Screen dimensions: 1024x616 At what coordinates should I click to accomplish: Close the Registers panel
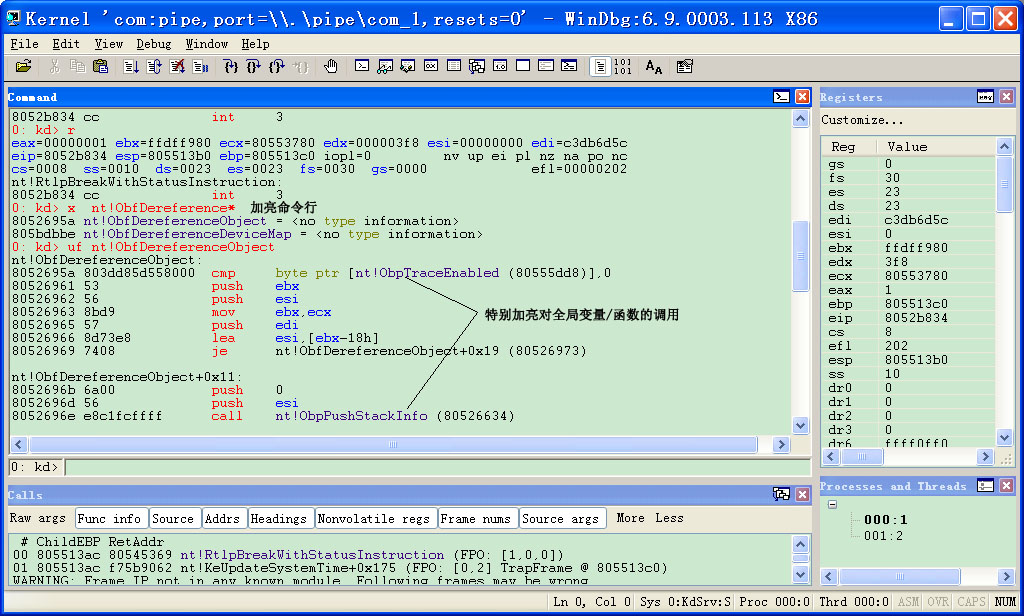click(x=1006, y=97)
